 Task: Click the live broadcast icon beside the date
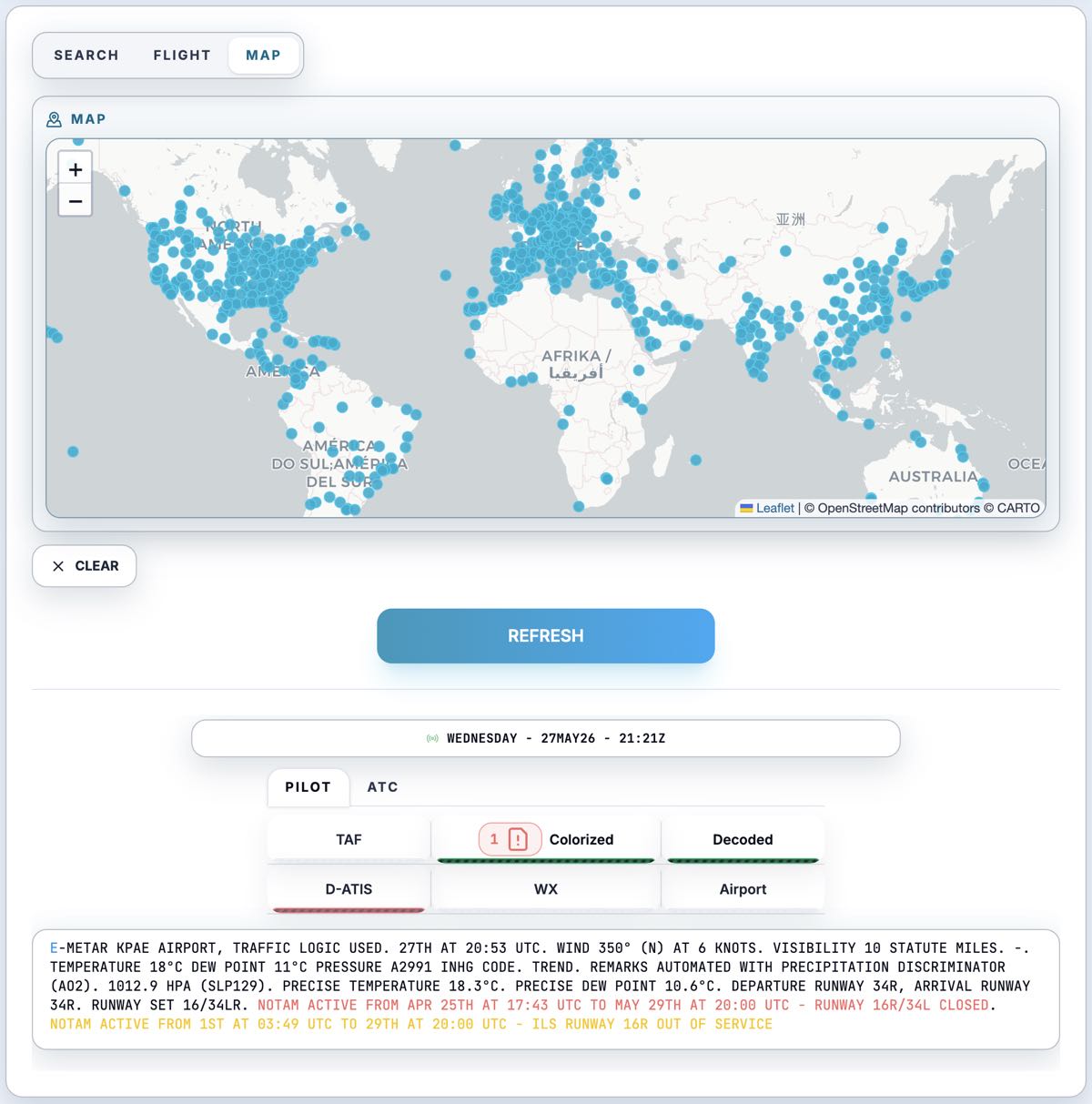pos(432,738)
